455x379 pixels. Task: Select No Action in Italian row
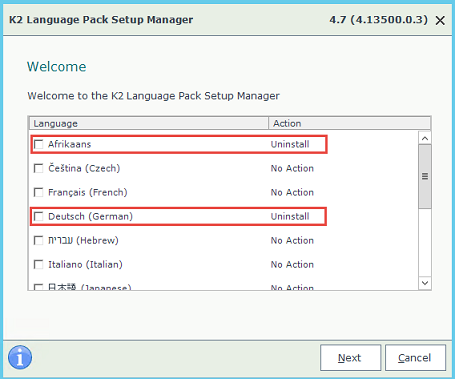pyautogui.click(x=292, y=265)
